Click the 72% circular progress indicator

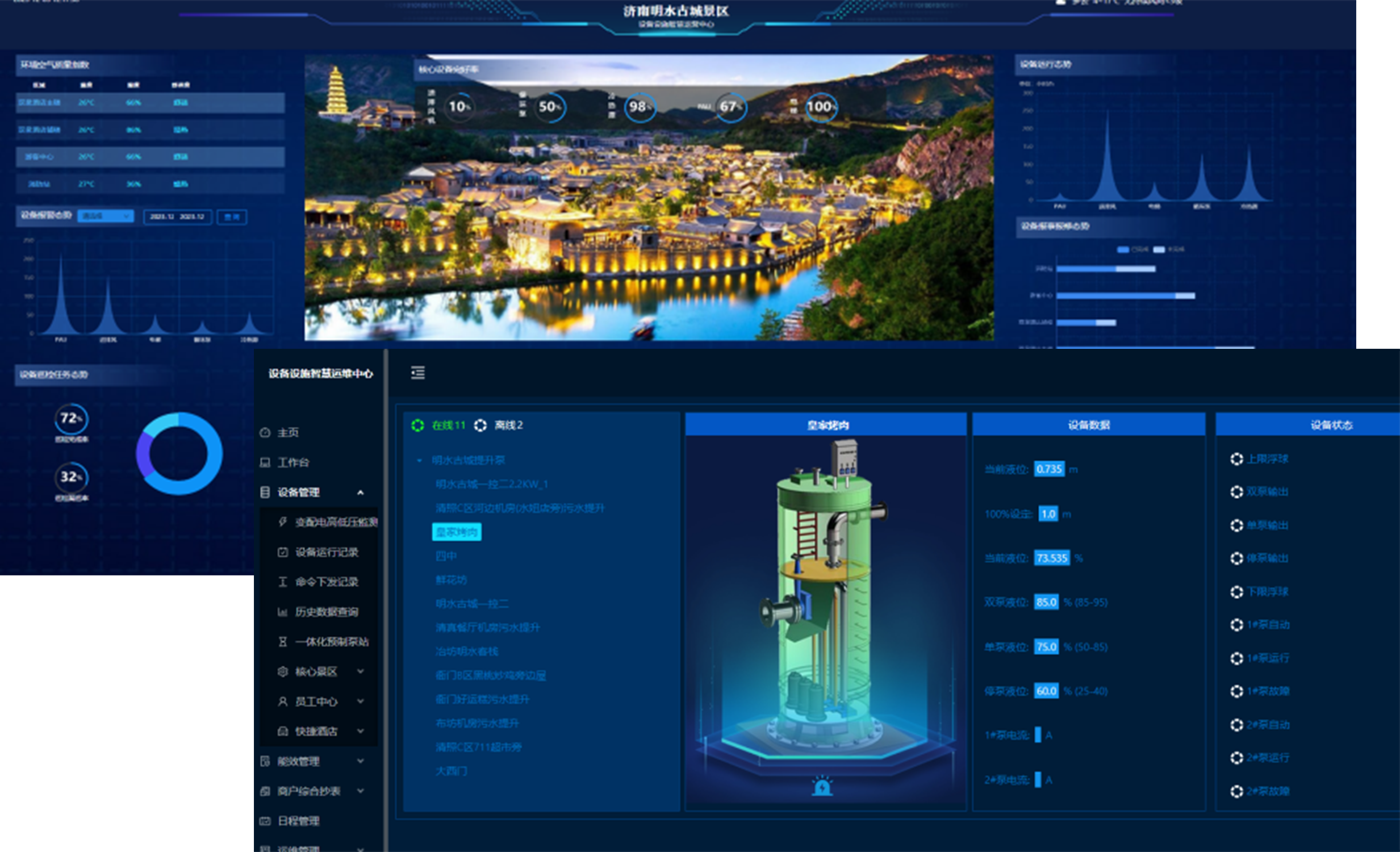tap(71, 419)
